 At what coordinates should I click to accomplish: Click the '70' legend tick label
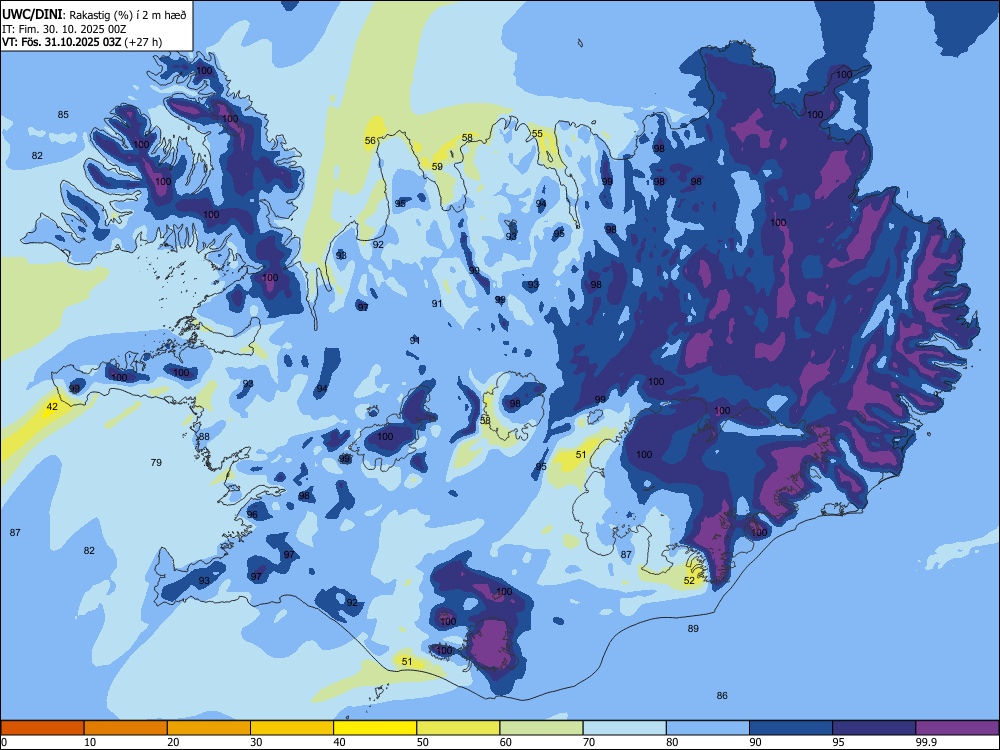tap(589, 742)
